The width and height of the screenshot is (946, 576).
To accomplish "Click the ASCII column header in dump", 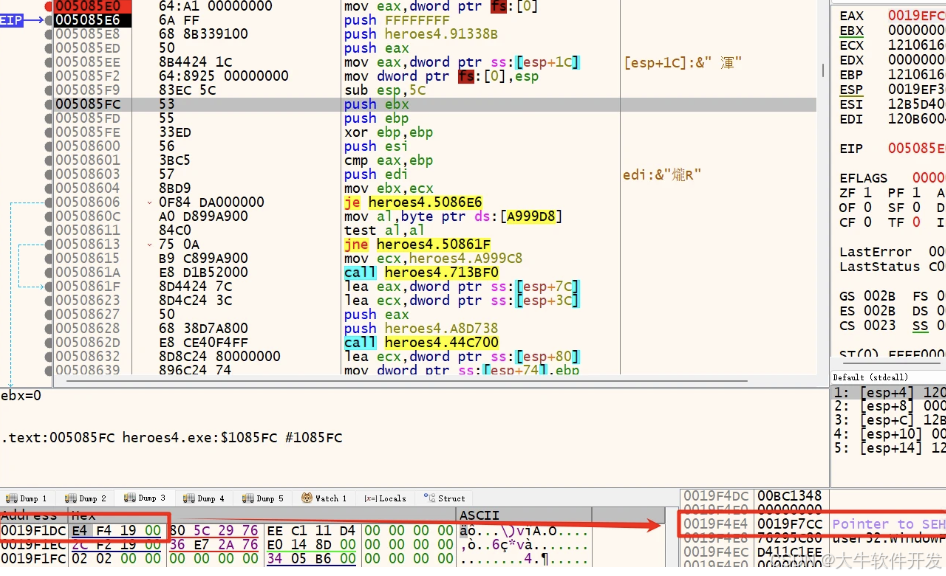I will (479, 515).
